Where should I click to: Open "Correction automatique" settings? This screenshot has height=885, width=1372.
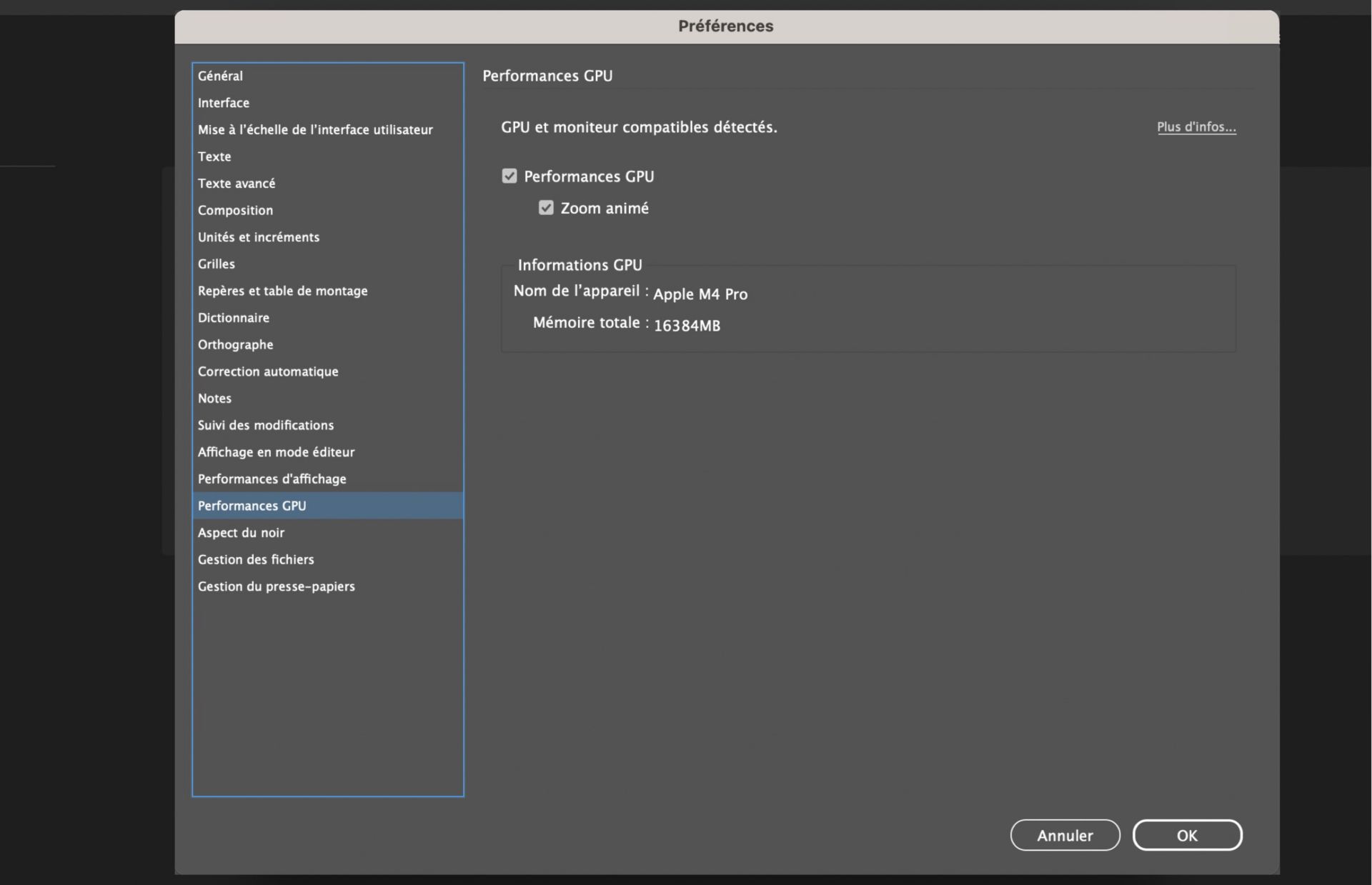pyautogui.click(x=268, y=371)
